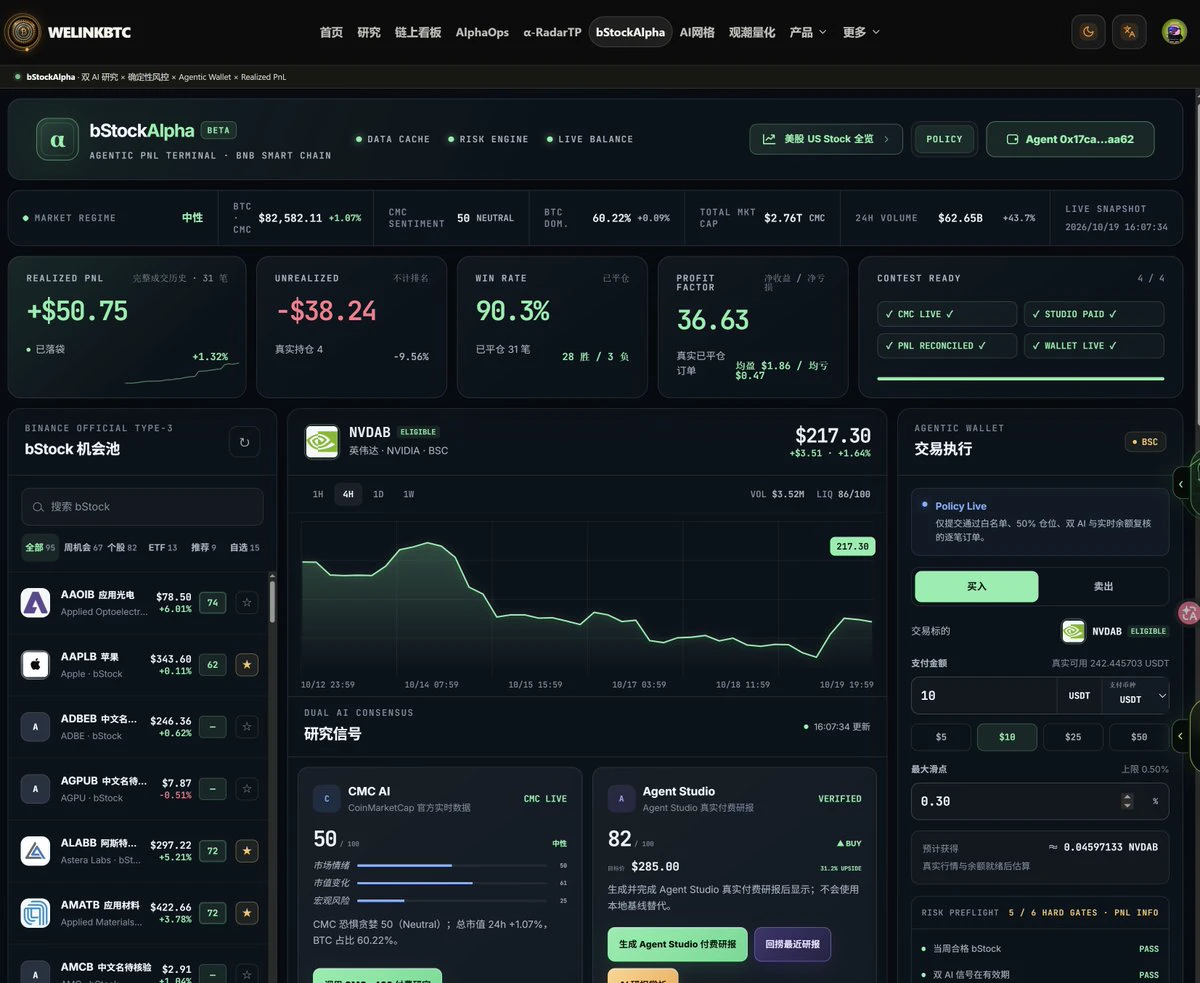Click the 市场情绪 score bar in CMC AI
Image resolution: width=1200 pixels, height=983 pixels.
tap(452, 865)
